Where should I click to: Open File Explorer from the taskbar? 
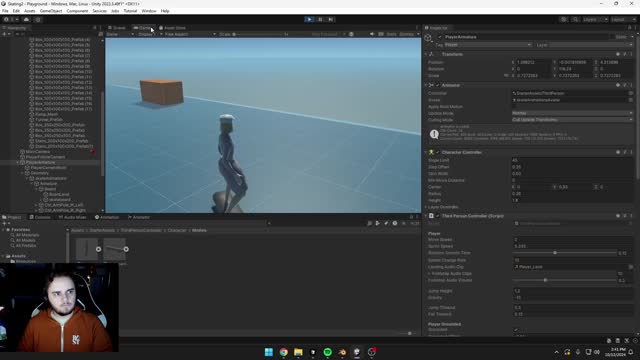point(298,352)
